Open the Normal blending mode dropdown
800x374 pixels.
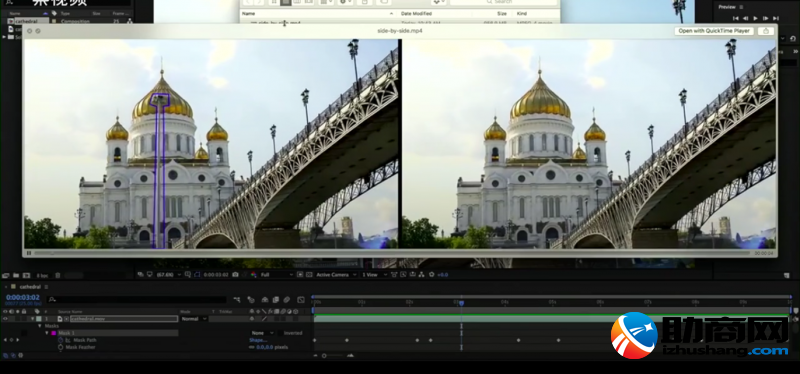click(194, 319)
